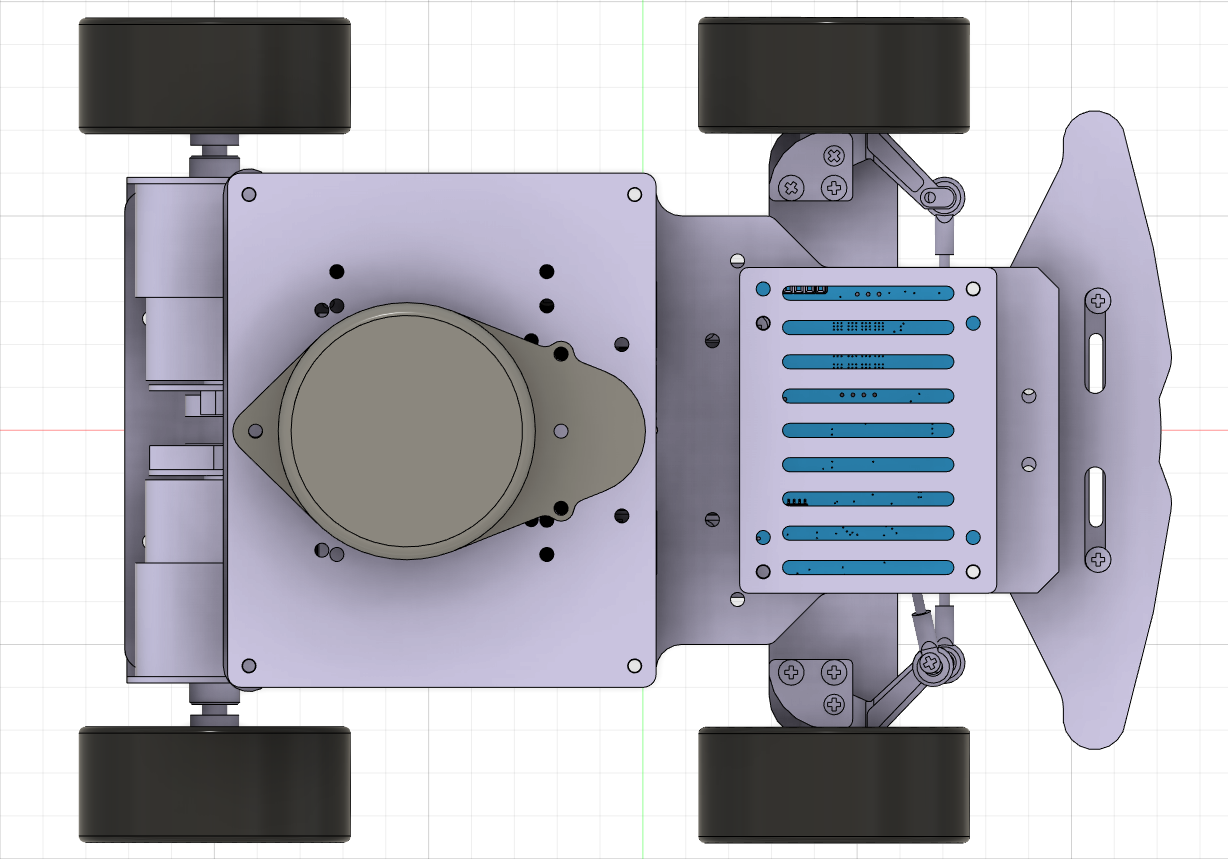
Task: Select the Phillips screw below the lower bumper slot
Action: pos(1098,559)
